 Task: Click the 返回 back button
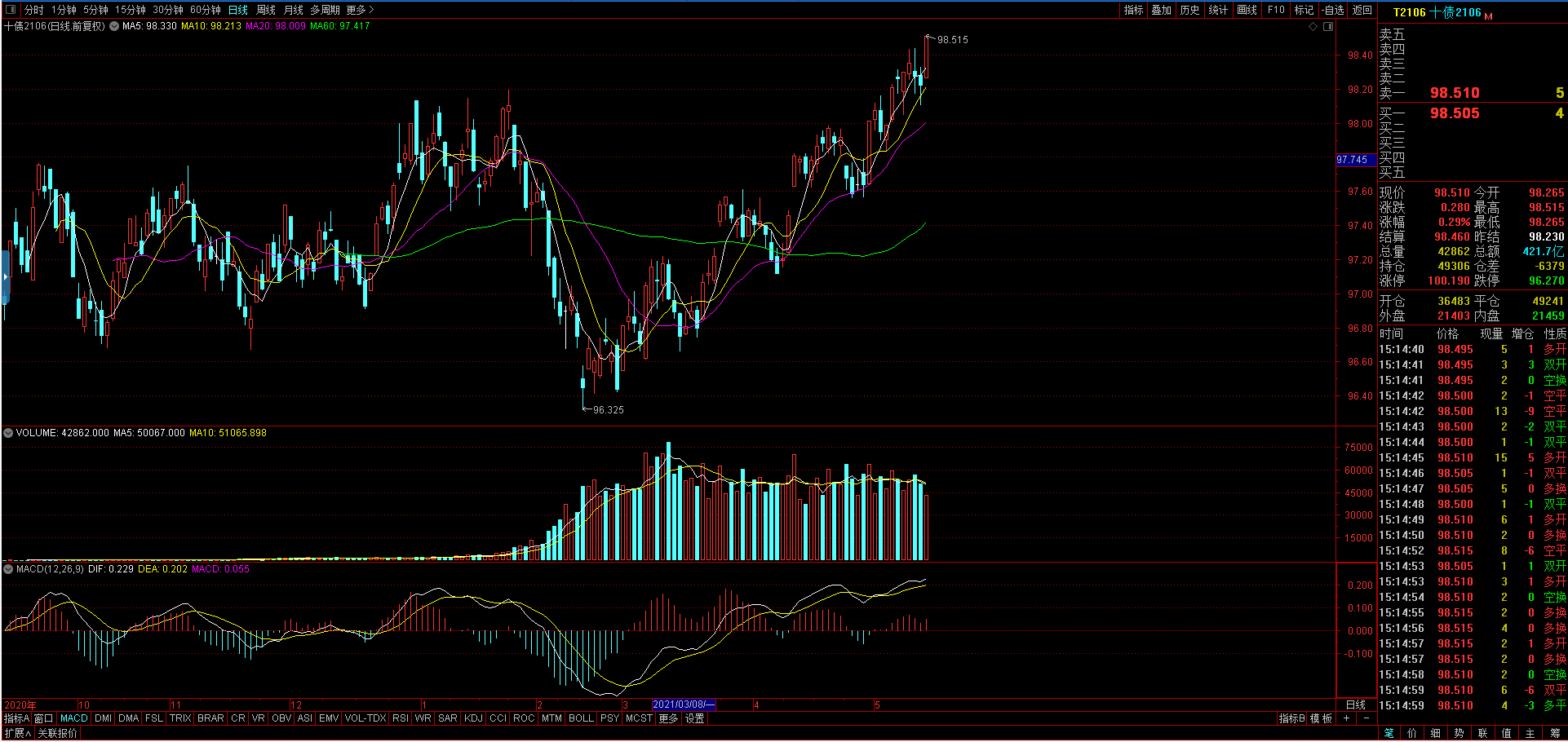(1362, 10)
